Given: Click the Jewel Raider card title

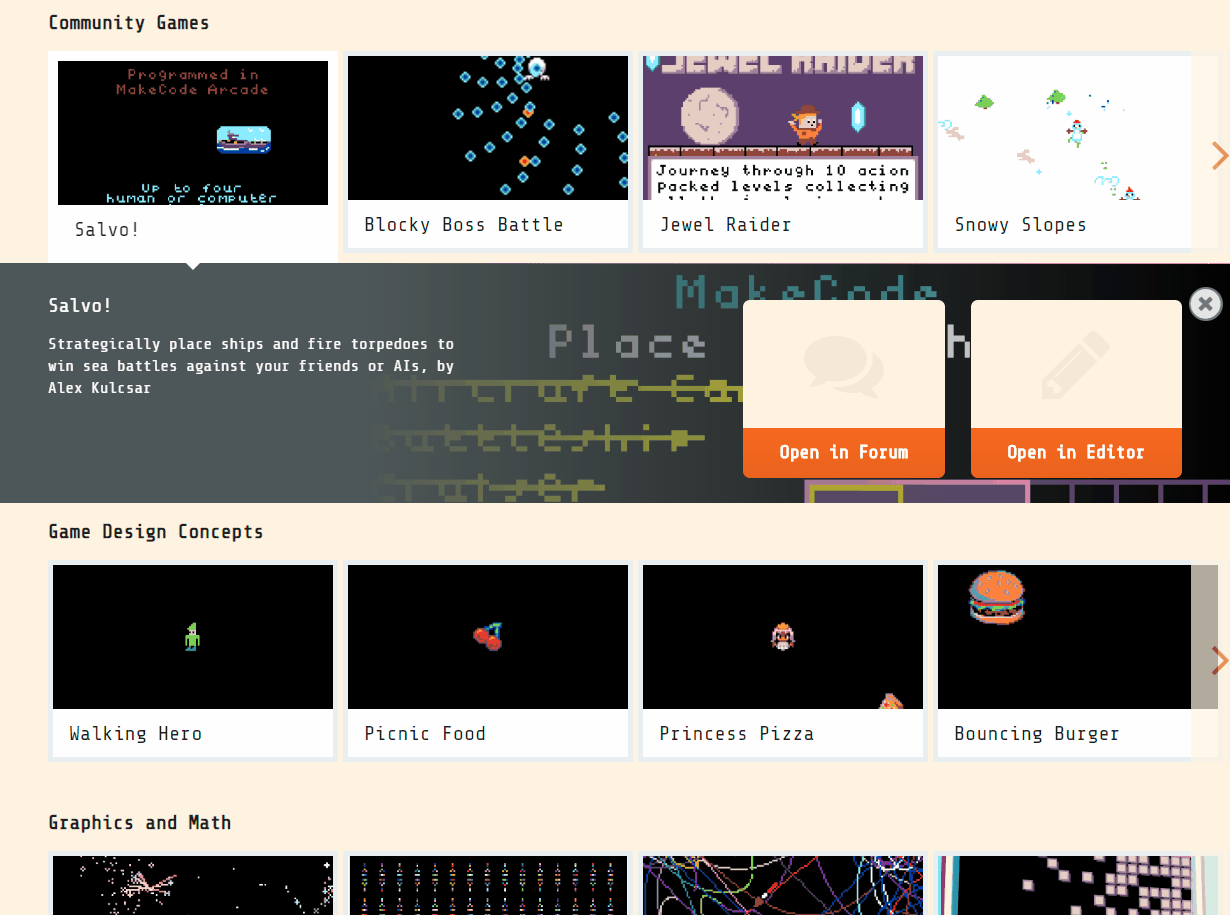Looking at the screenshot, I should 725,225.
